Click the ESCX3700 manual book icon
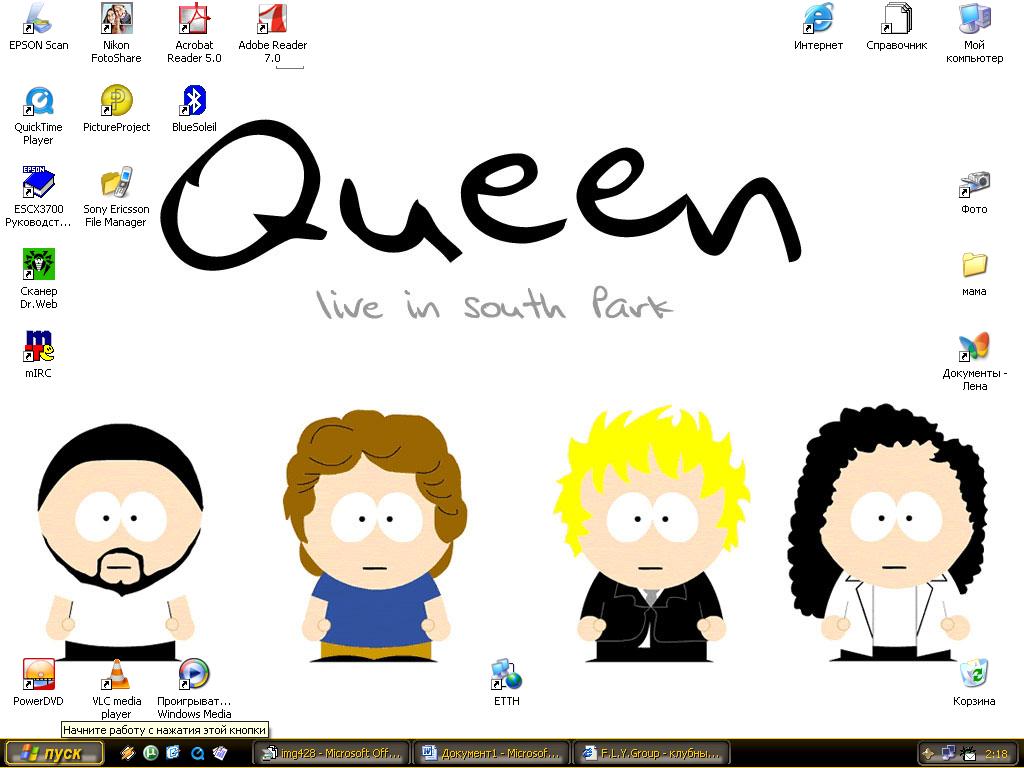The height and width of the screenshot is (768, 1024). [x=39, y=197]
